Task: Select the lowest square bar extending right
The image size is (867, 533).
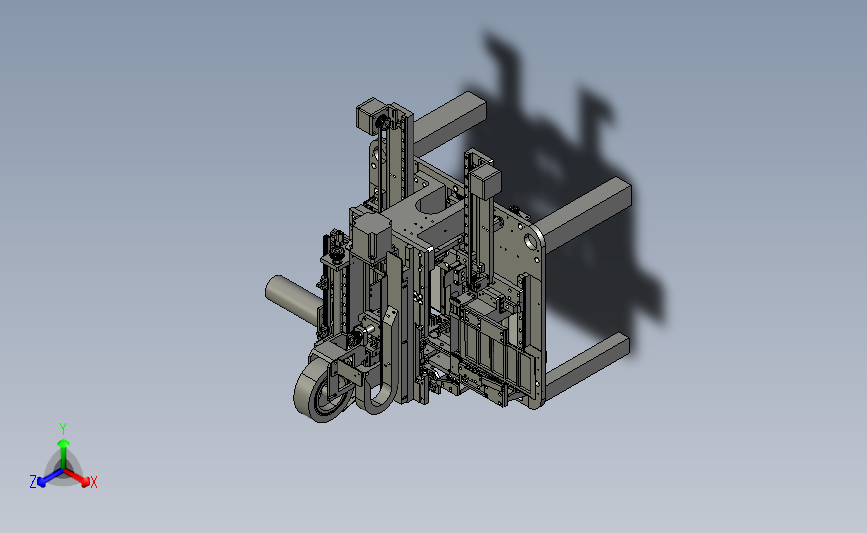Action: [588, 365]
